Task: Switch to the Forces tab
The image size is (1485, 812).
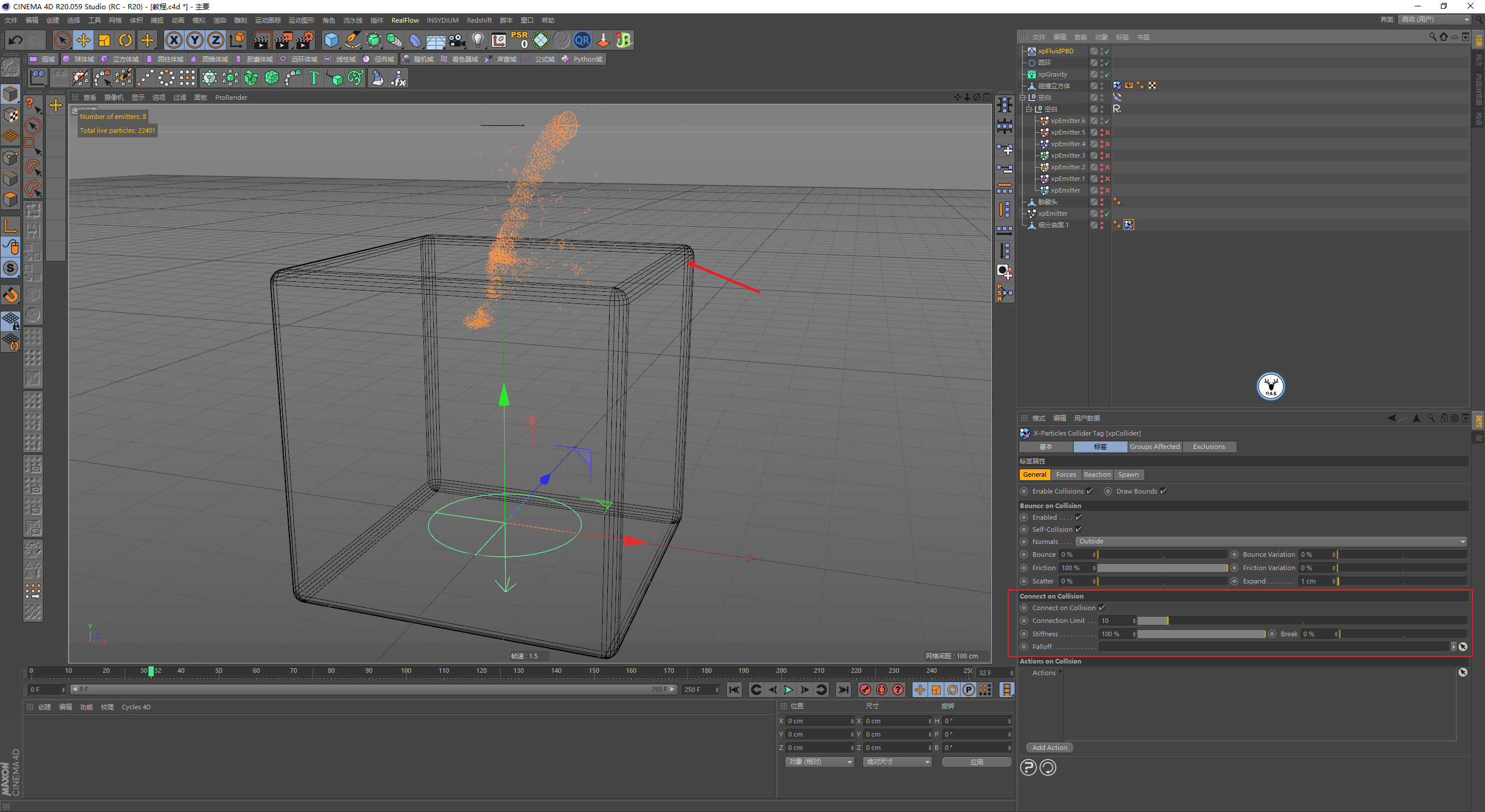Action: pyautogui.click(x=1066, y=474)
